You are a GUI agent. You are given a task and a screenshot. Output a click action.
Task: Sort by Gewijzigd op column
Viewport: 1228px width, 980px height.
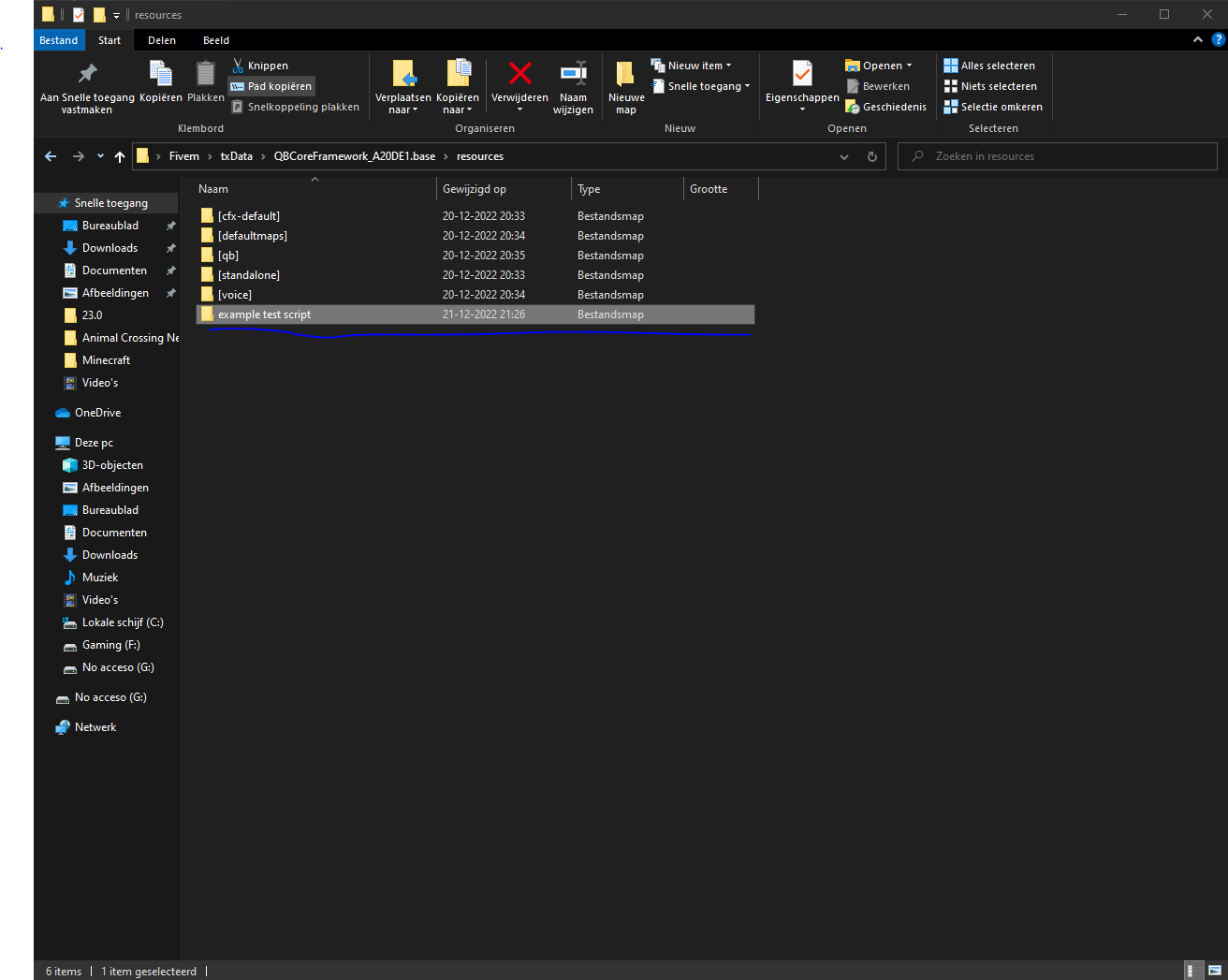point(504,189)
